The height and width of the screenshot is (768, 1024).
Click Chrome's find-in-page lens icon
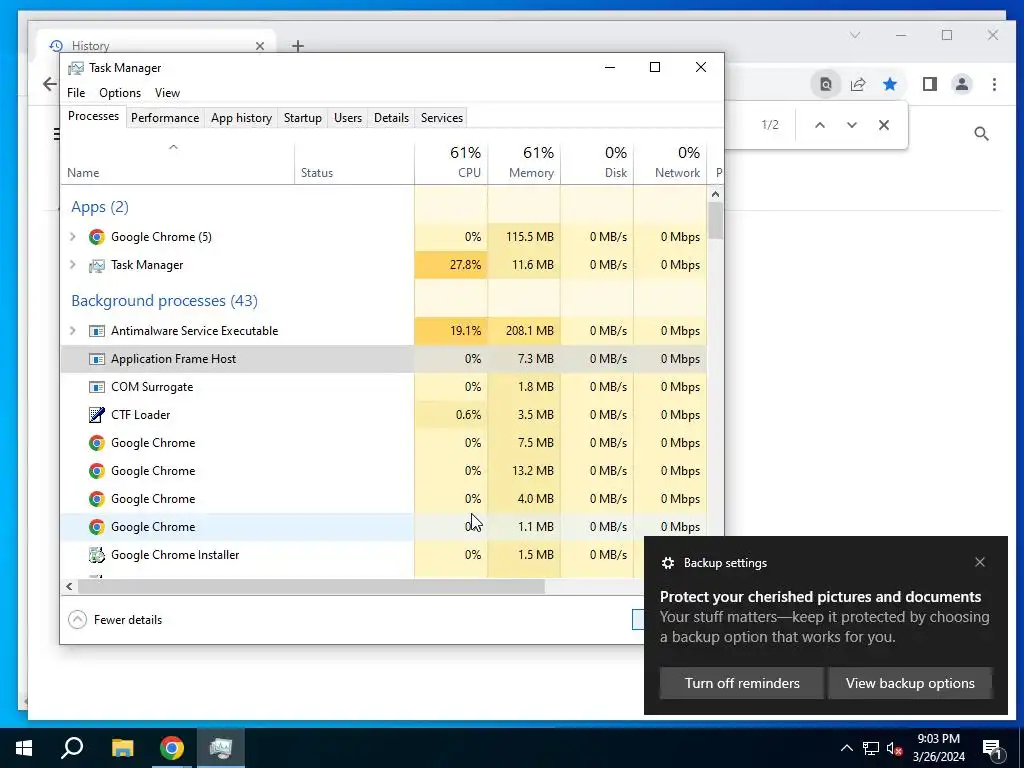tap(826, 84)
